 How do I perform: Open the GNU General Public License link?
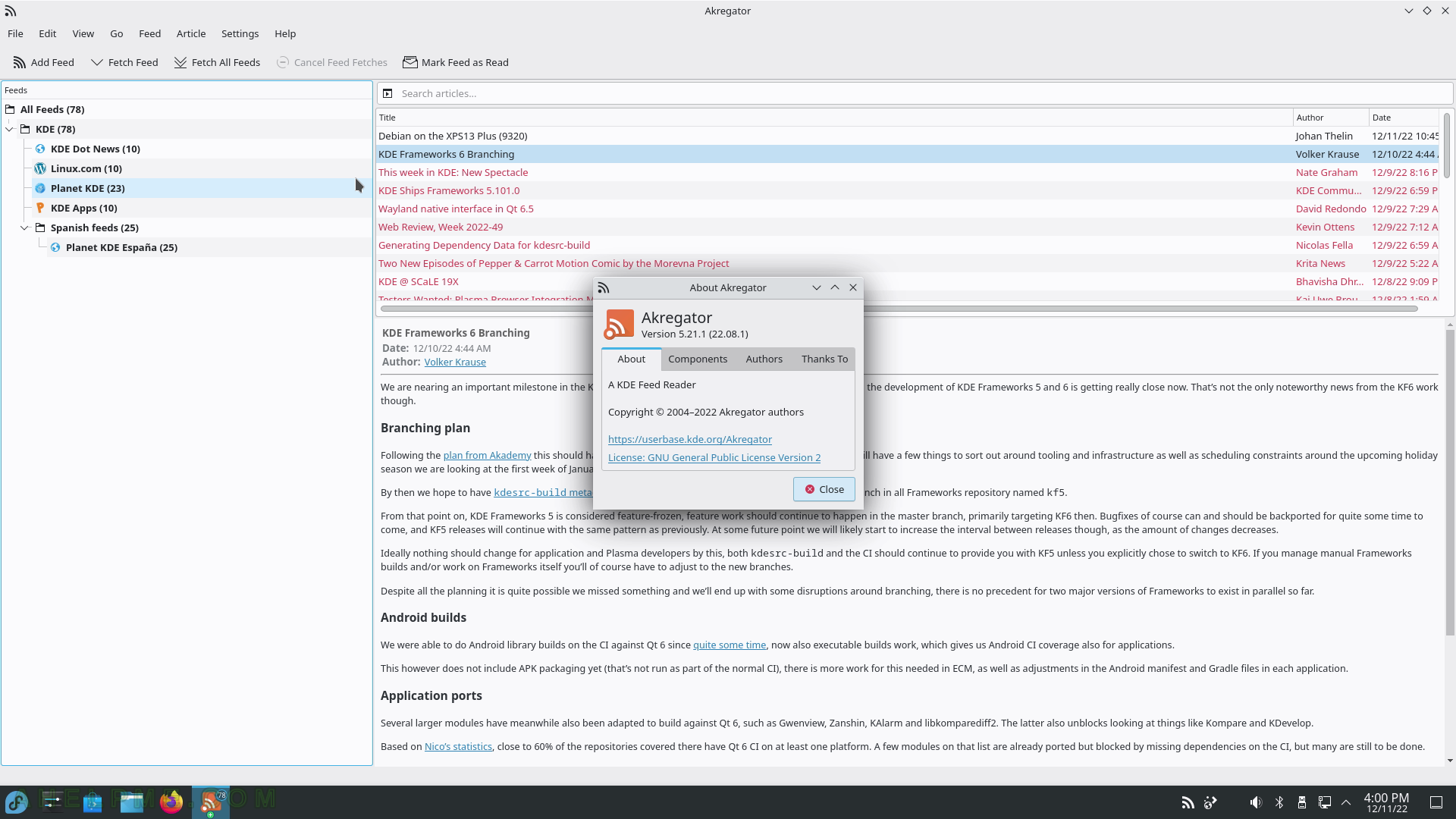pyautogui.click(x=714, y=457)
